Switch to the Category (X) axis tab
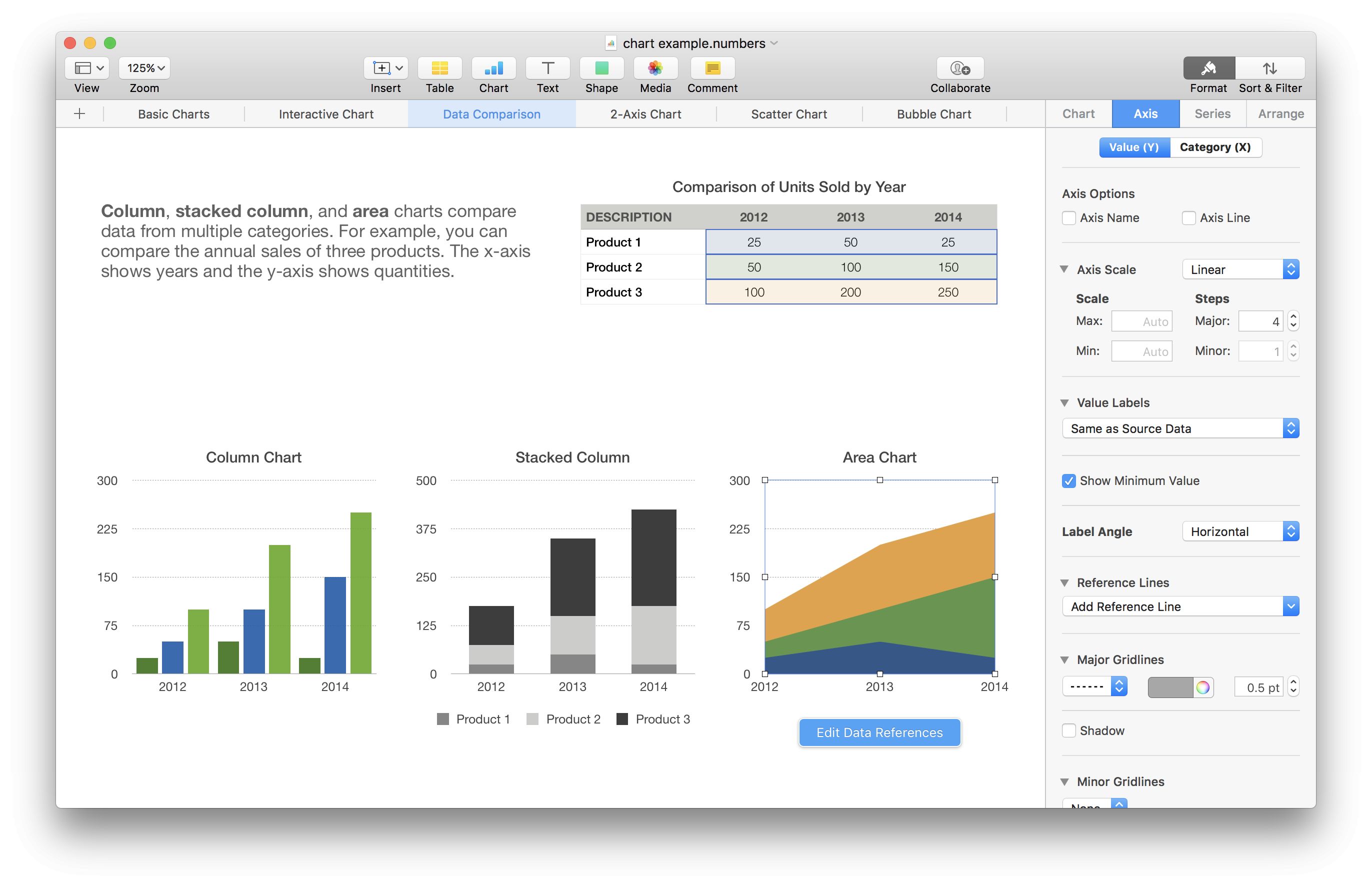 [1215, 146]
